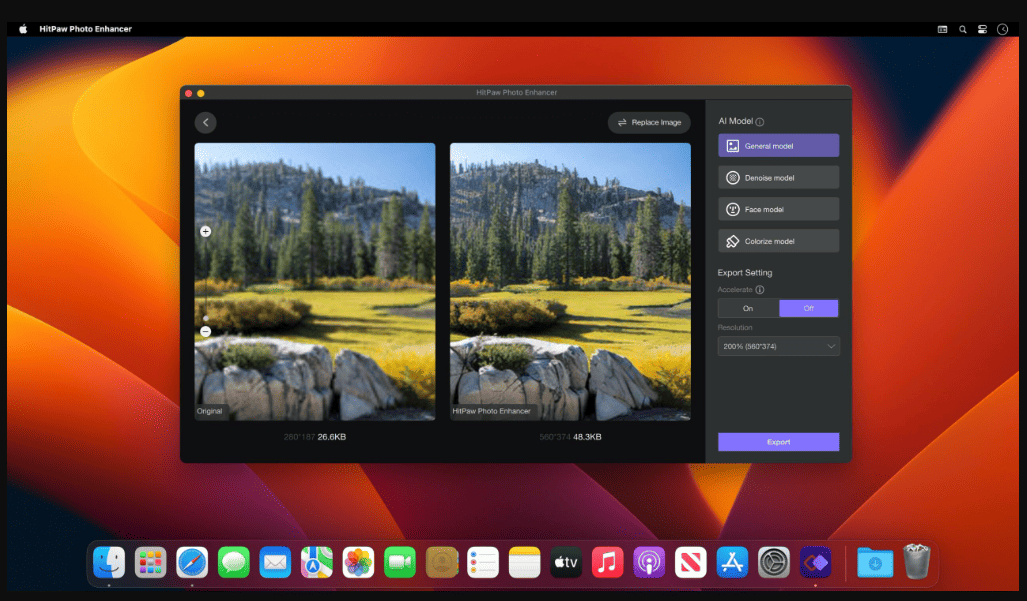Zoom in with the plus icon
1027x601 pixels.
tap(206, 231)
